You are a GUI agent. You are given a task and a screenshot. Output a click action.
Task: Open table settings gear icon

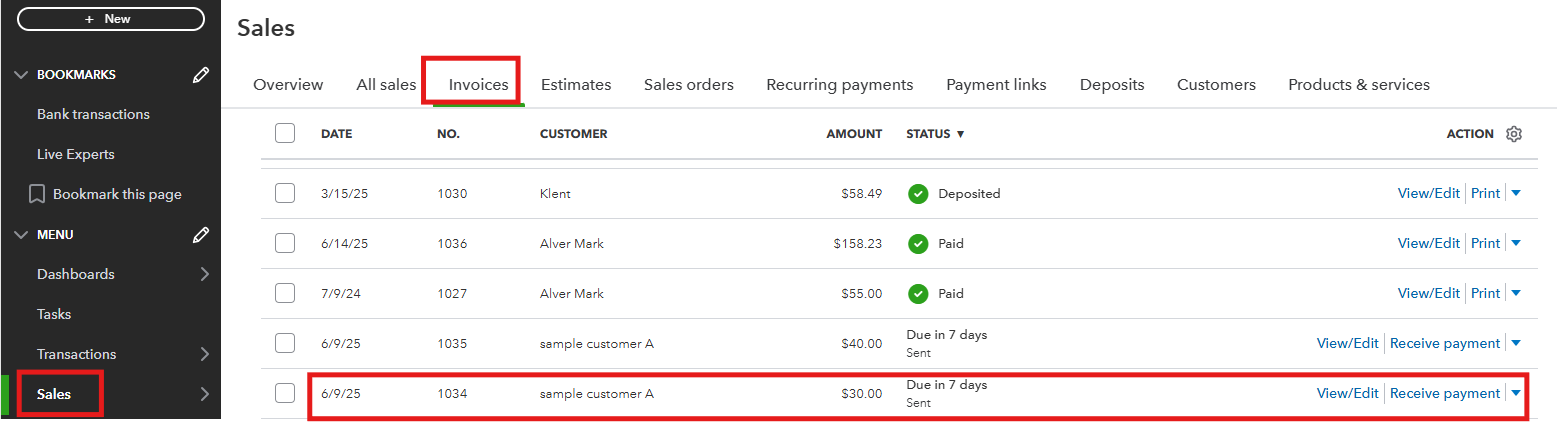point(1514,134)
